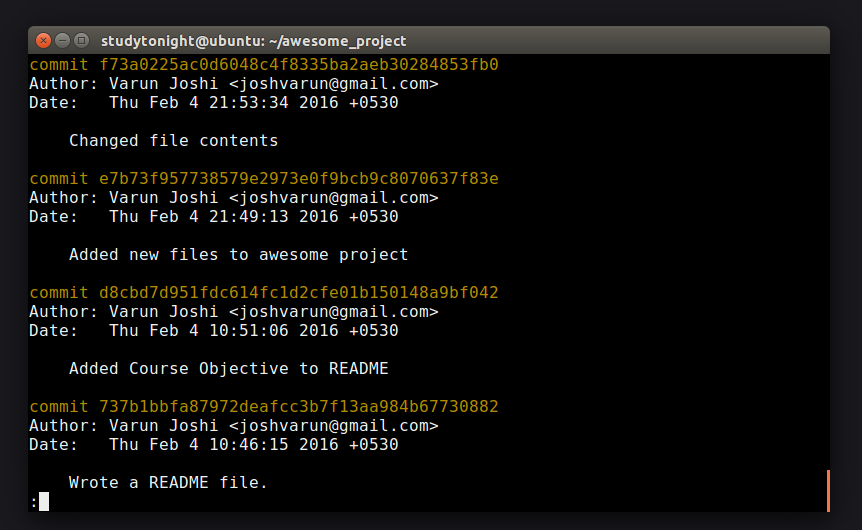Click author email in the first commit

(334, 84)
